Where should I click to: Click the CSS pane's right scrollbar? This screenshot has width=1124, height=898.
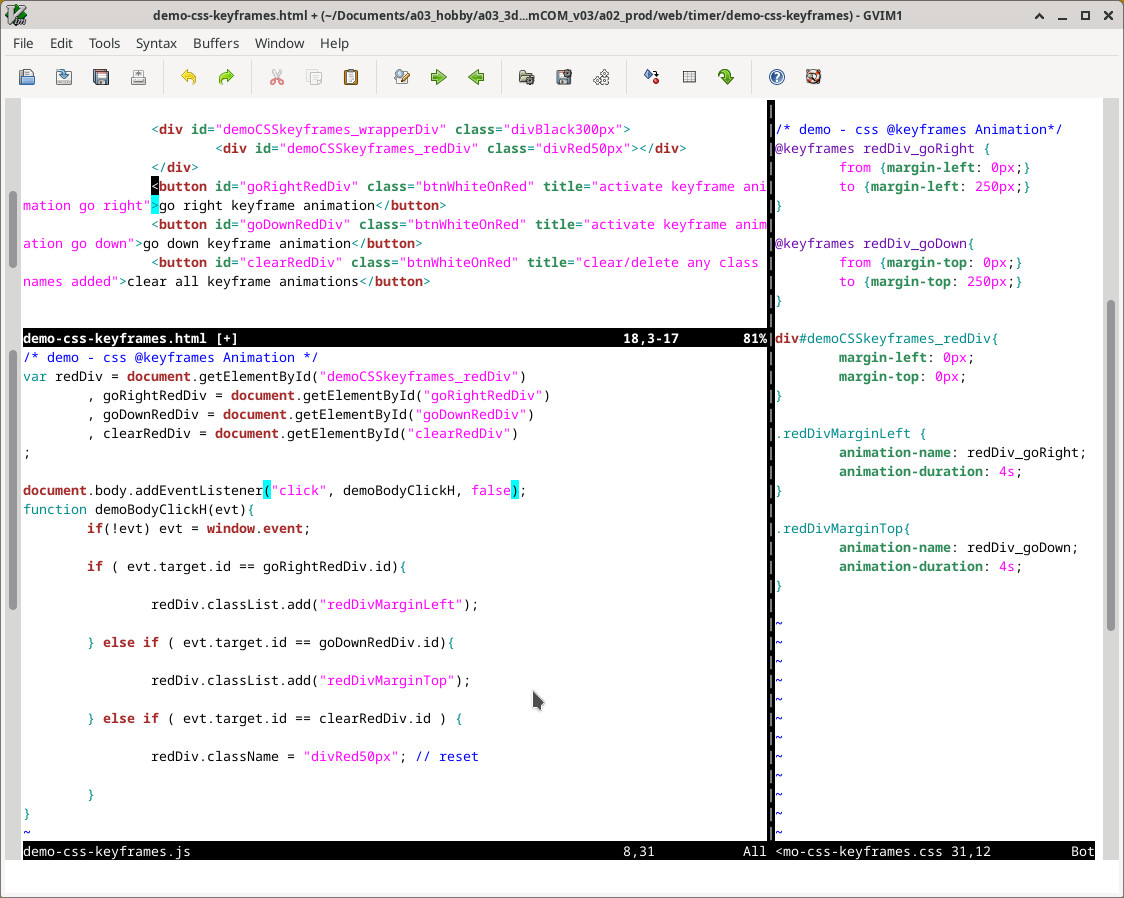pyautogui.click(x=1111, y=465)
